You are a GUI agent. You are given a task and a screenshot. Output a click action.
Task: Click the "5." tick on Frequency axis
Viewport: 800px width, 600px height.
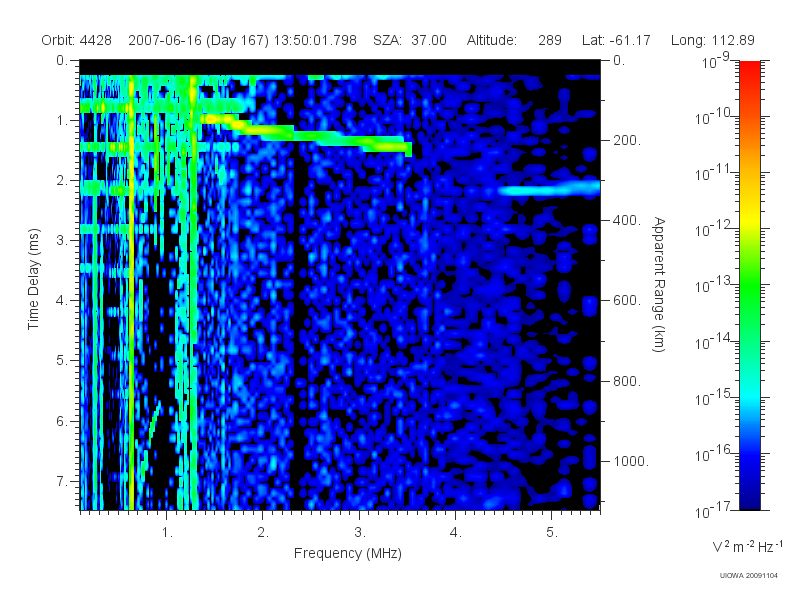[x=552, y=533]
